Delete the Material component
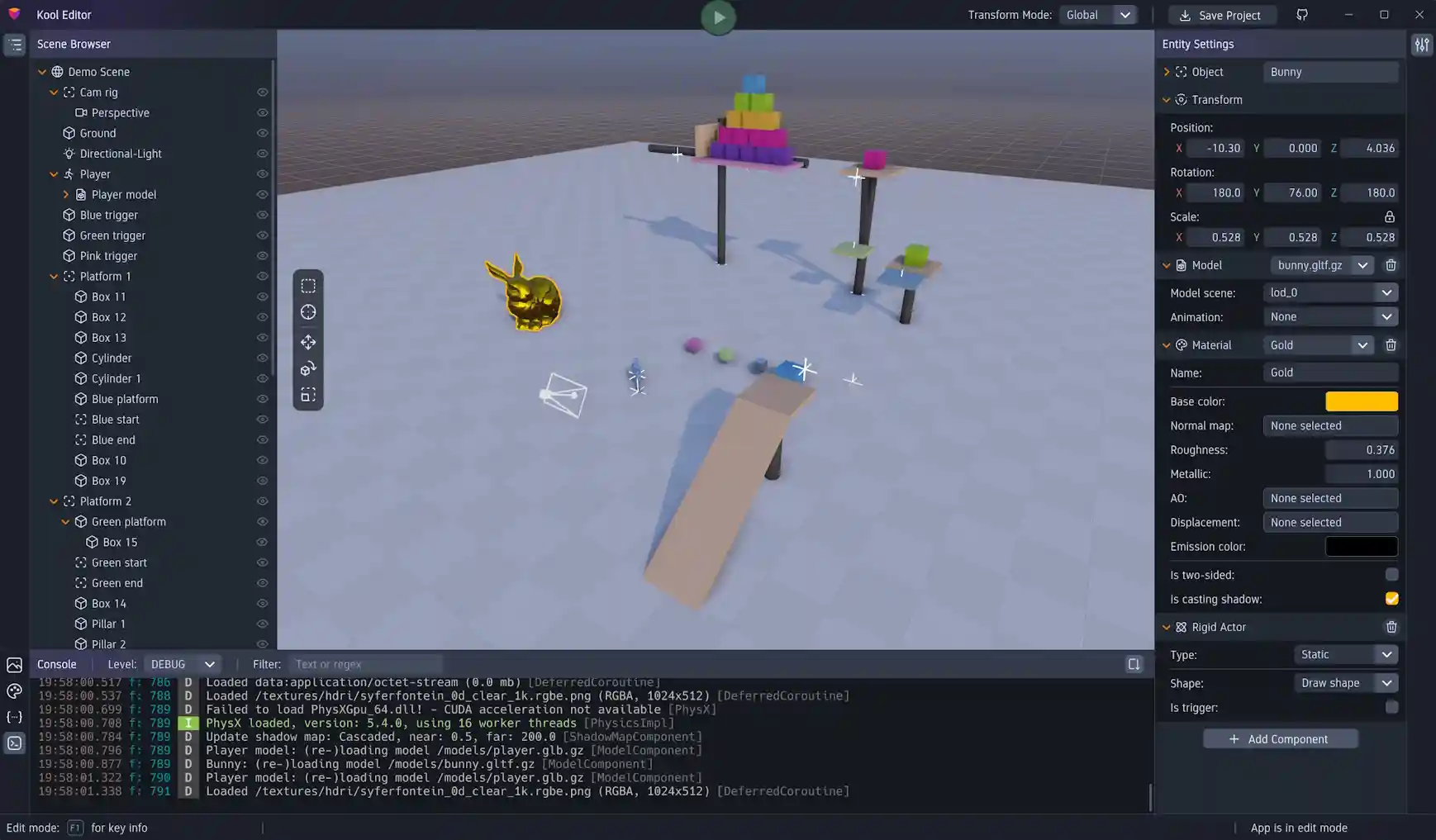The image size is (1436, 840). point(1391,345)
